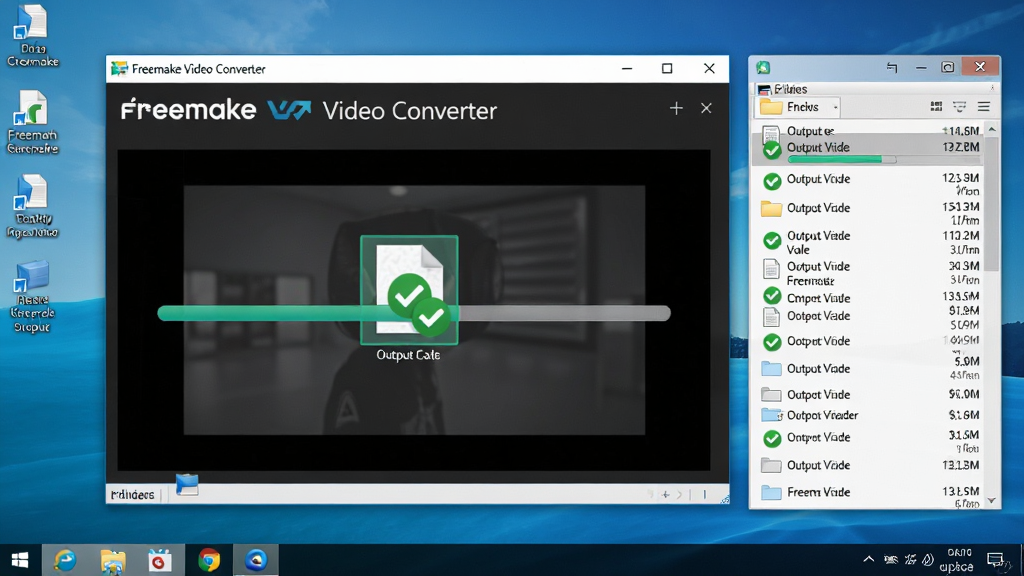The image size is (1024, 576).
Task: Open the Windows Start menu
Action: pos(20,560)
